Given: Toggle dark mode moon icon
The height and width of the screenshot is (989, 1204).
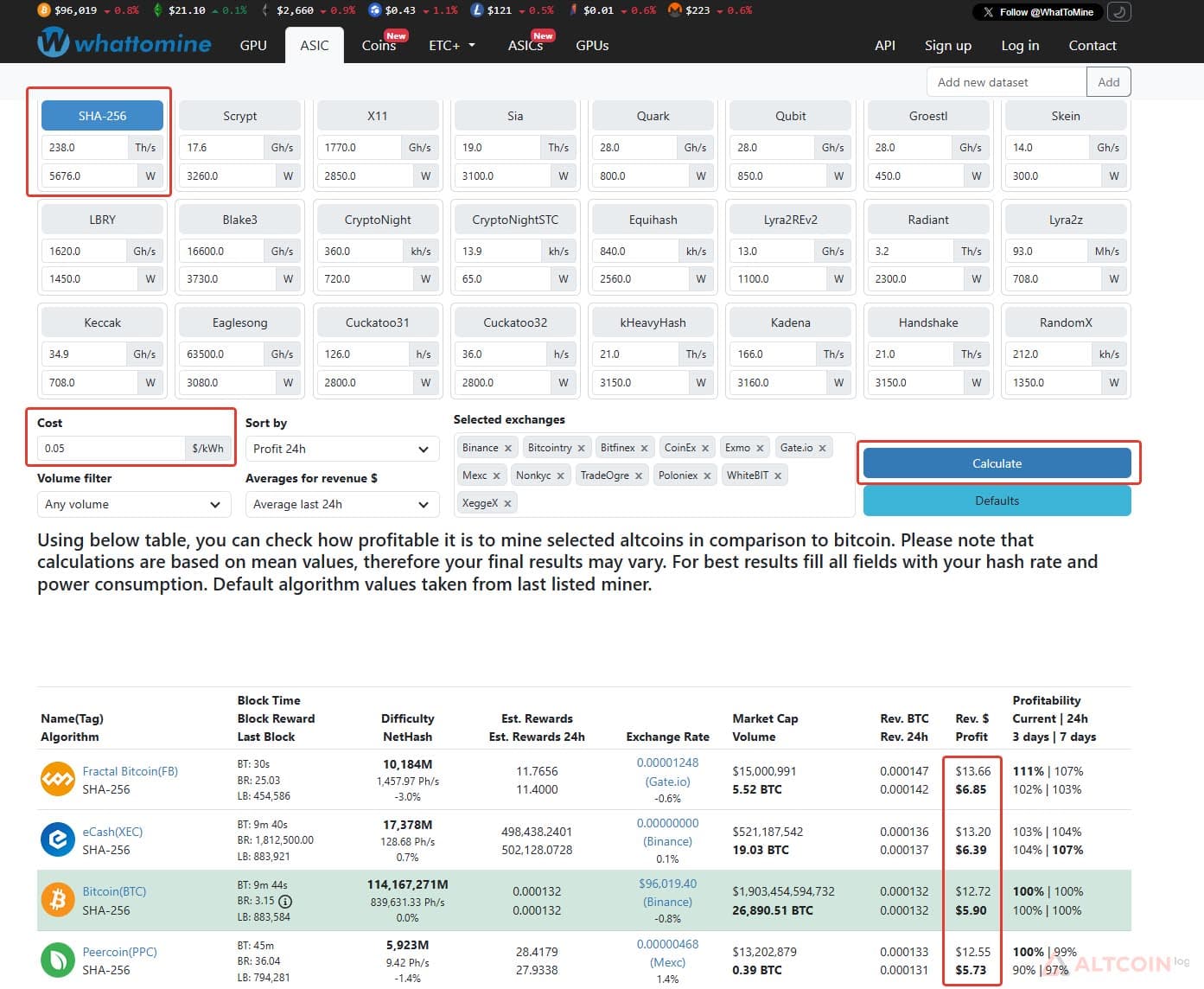Looking at the screenshot, I should [1119, 12].
